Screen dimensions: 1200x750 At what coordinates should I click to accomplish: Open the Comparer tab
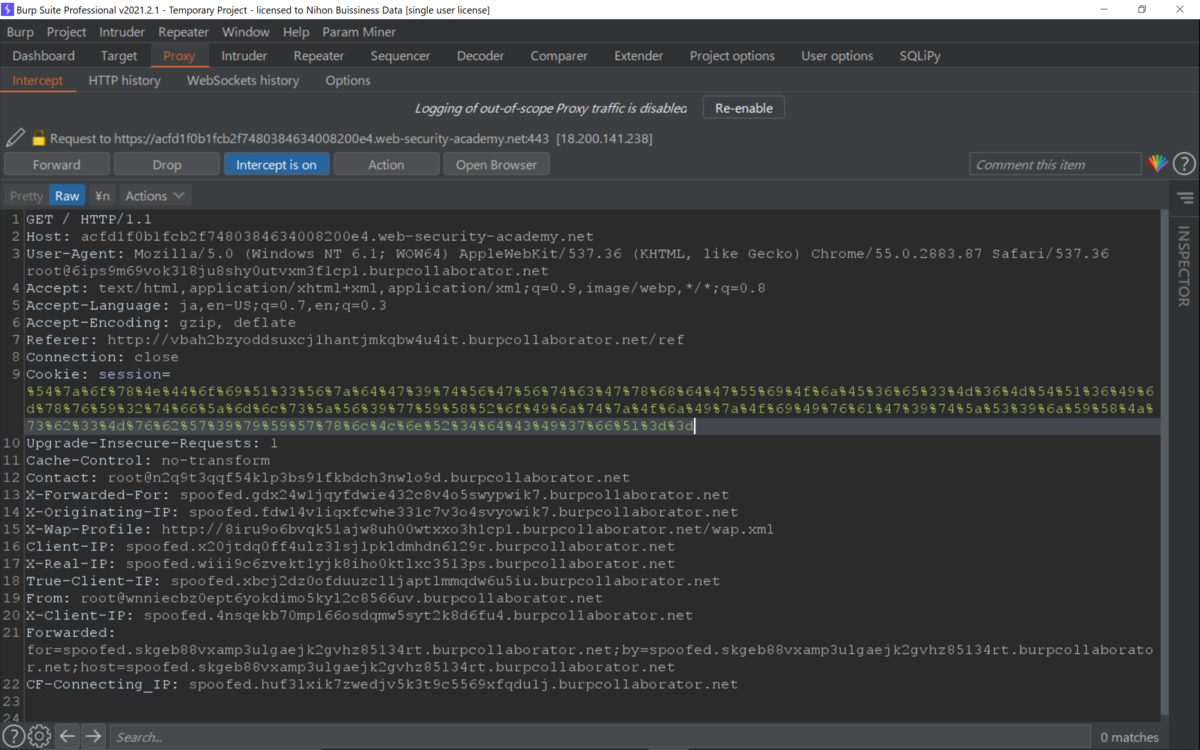(x=559, y=56)
